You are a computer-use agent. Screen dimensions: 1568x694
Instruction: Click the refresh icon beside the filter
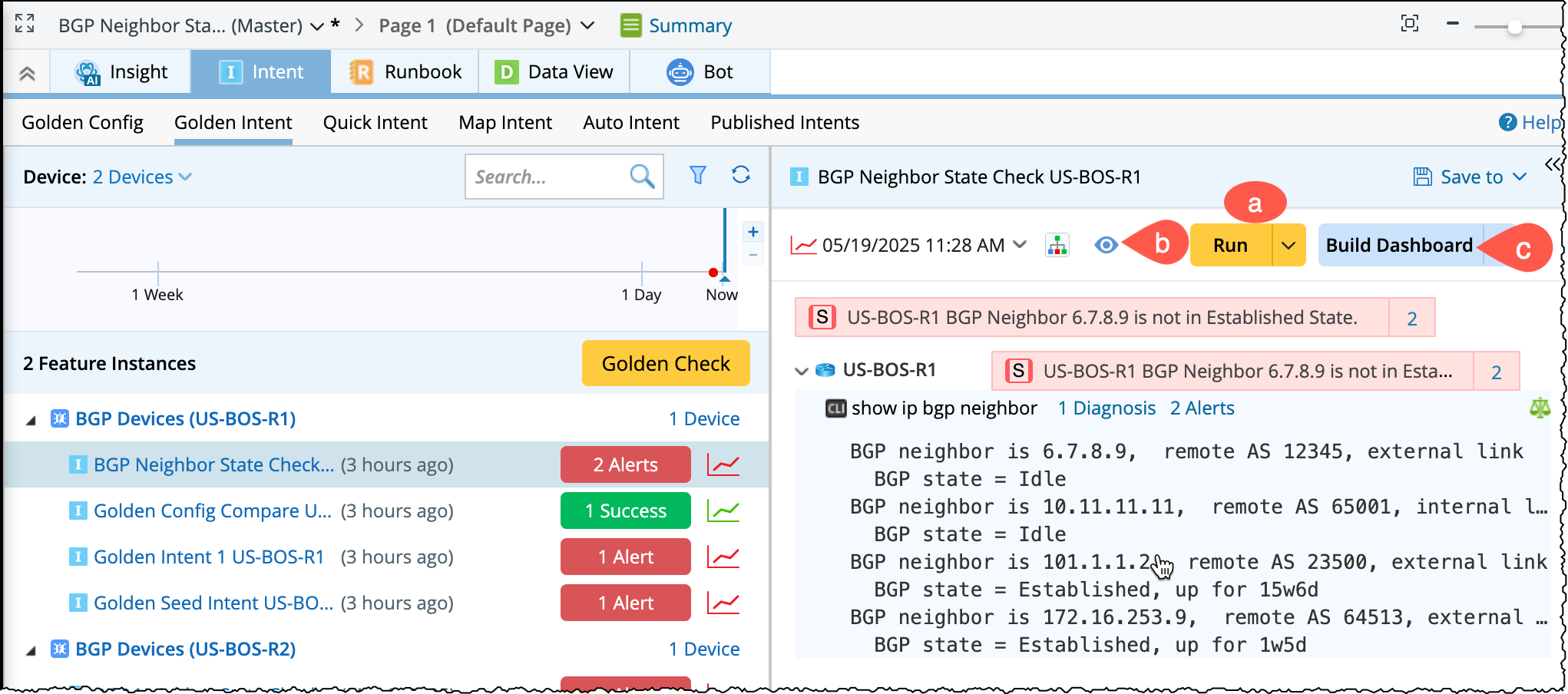point(740,175)
